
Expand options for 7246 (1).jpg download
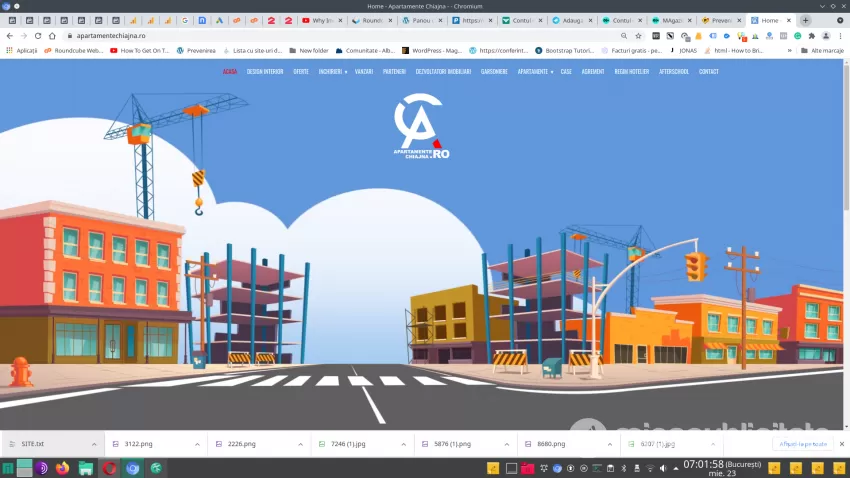click(x=403, y=444)
